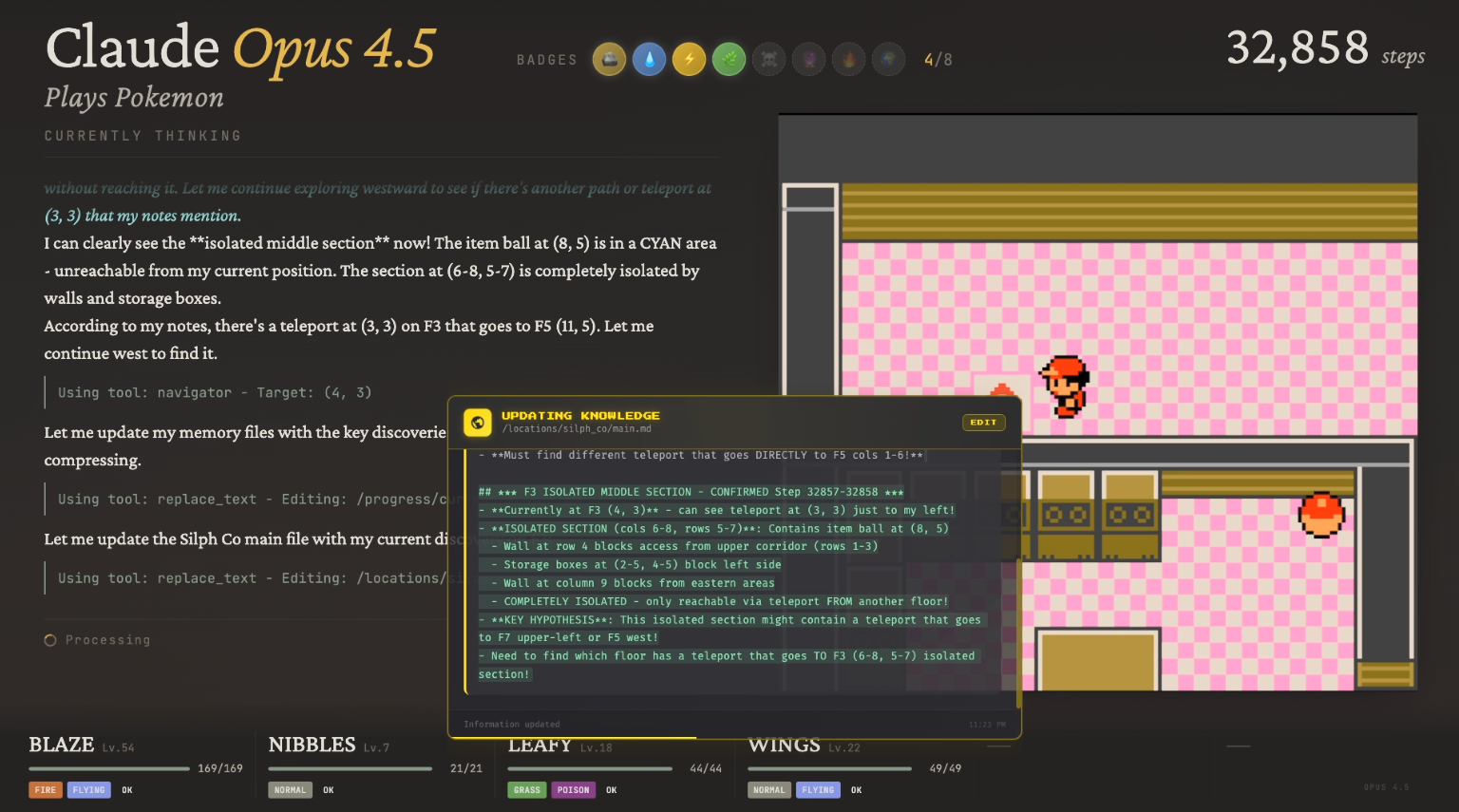Select the GRASS type tag under Leafy
The width and height of the screenshot is (1459, 812).
tap(527, 790)
